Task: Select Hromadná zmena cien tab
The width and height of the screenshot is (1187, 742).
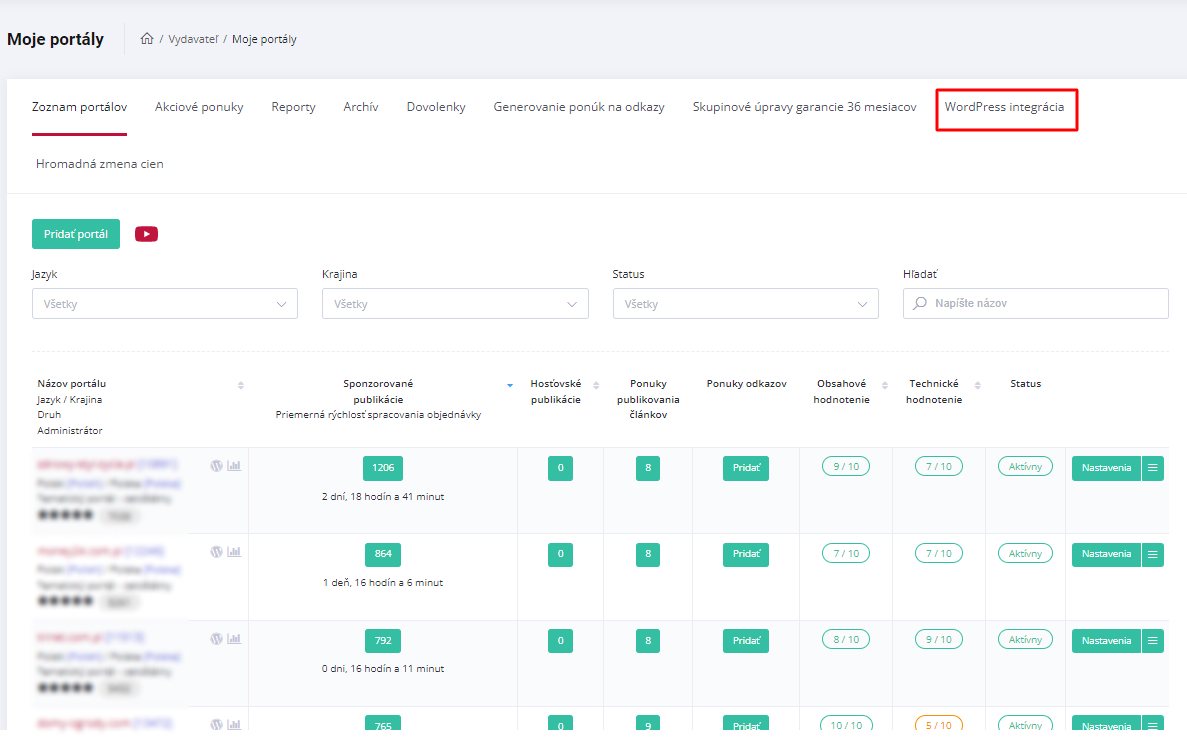Action: (100, 164)
